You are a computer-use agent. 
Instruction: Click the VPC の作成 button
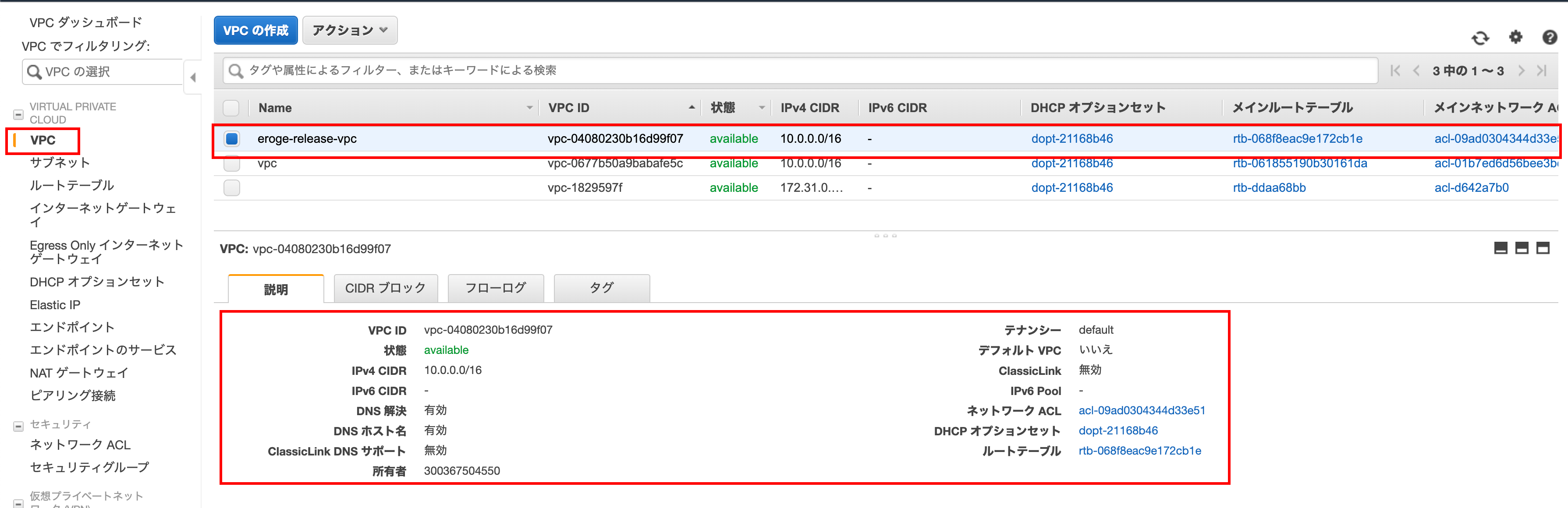pos(255,30)
